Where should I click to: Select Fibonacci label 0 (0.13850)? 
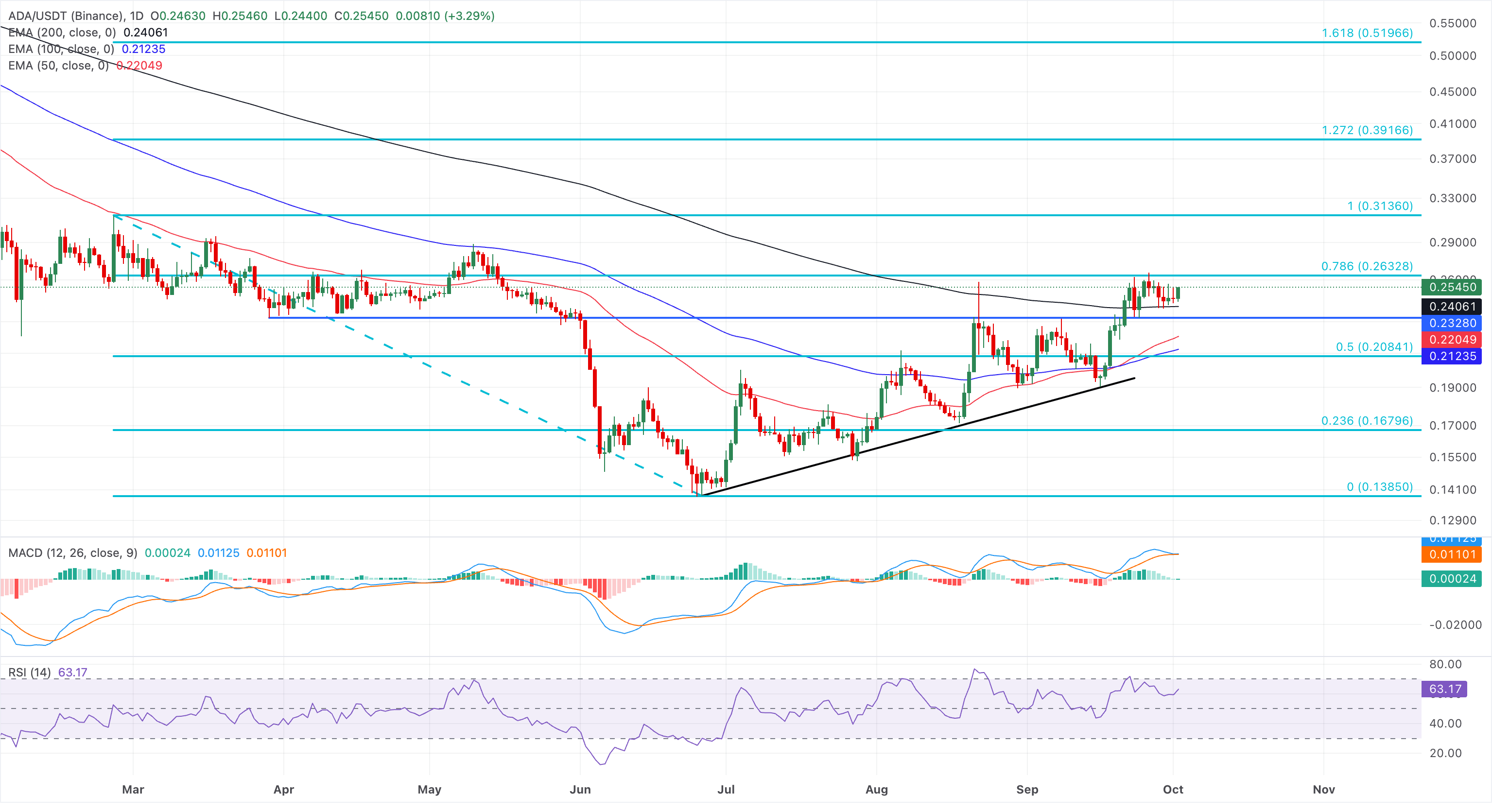click(1380, 487)
